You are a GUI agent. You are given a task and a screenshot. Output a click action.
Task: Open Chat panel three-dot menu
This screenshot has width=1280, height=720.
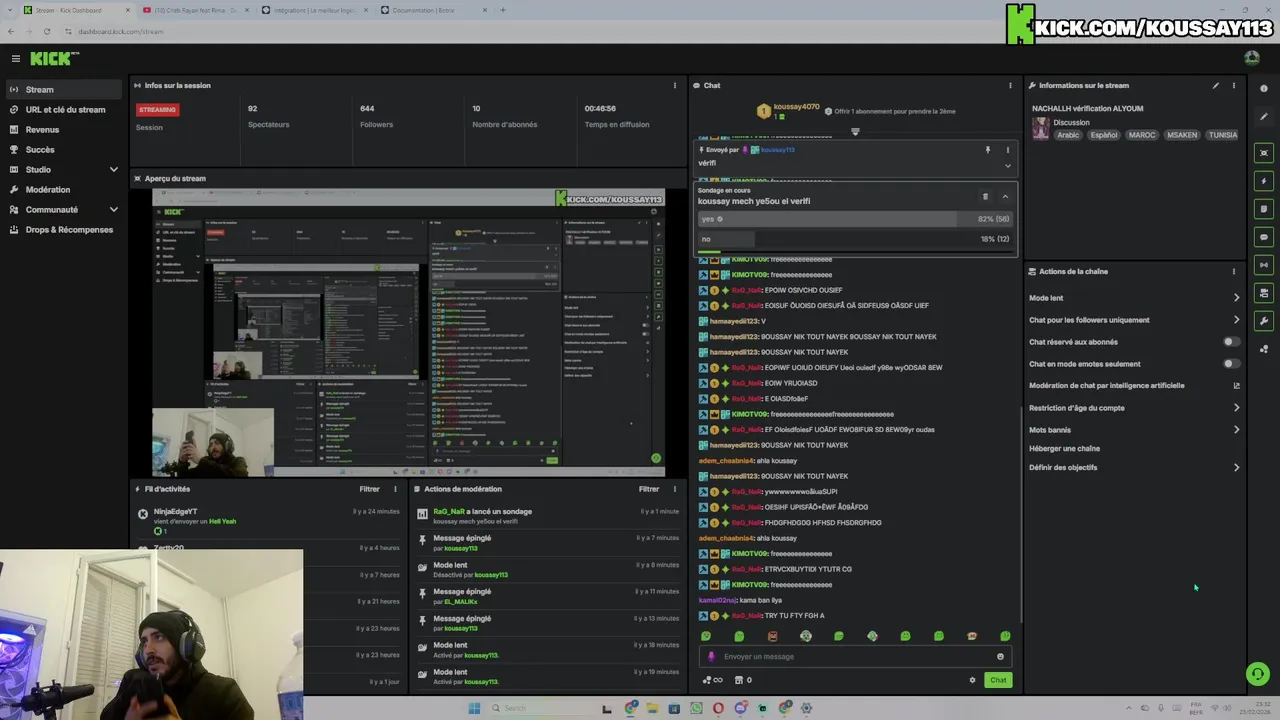[1010, 85]
